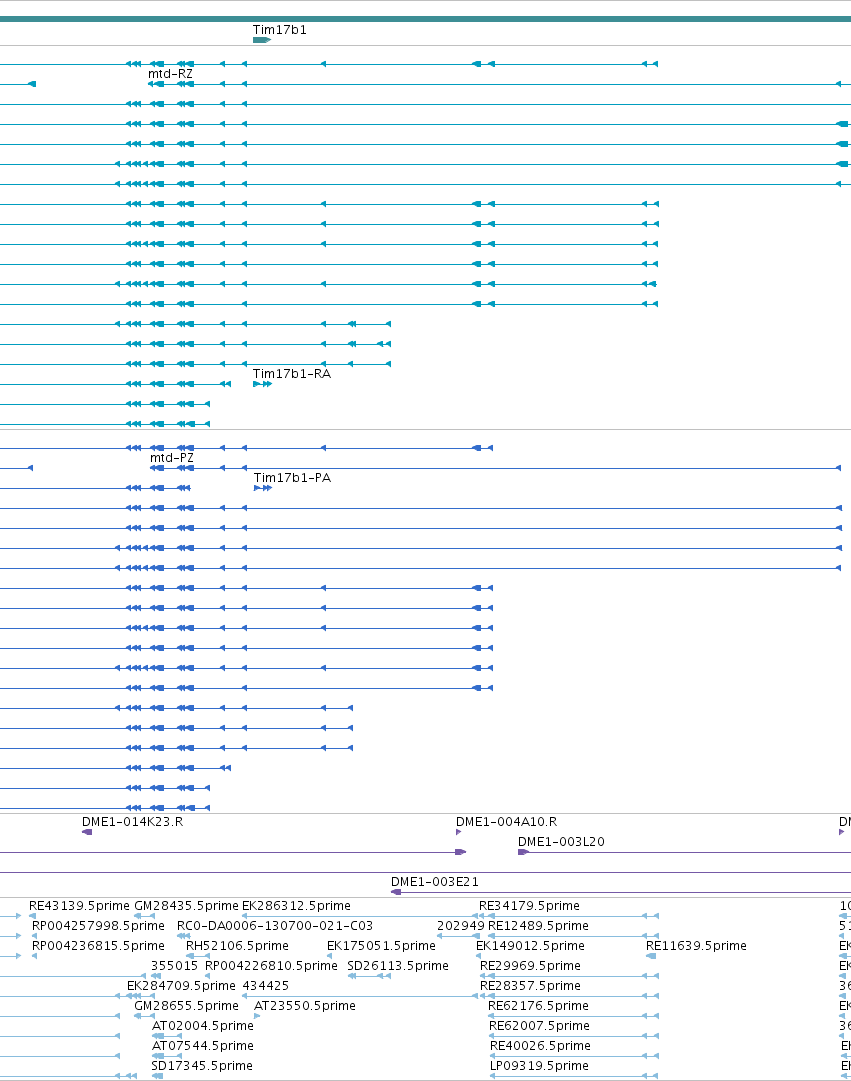Viewport: 851px width, 1081px height.
Task: Click the Tim17b1 gene arrow glyph
Action: (262, 40)
